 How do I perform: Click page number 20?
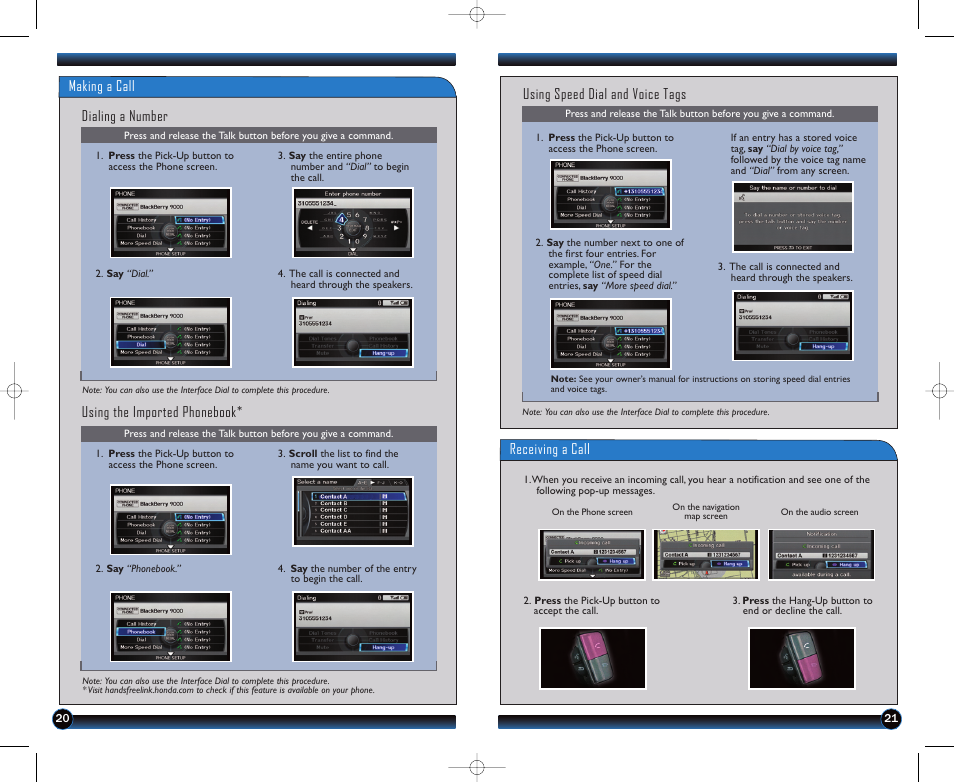63,718
